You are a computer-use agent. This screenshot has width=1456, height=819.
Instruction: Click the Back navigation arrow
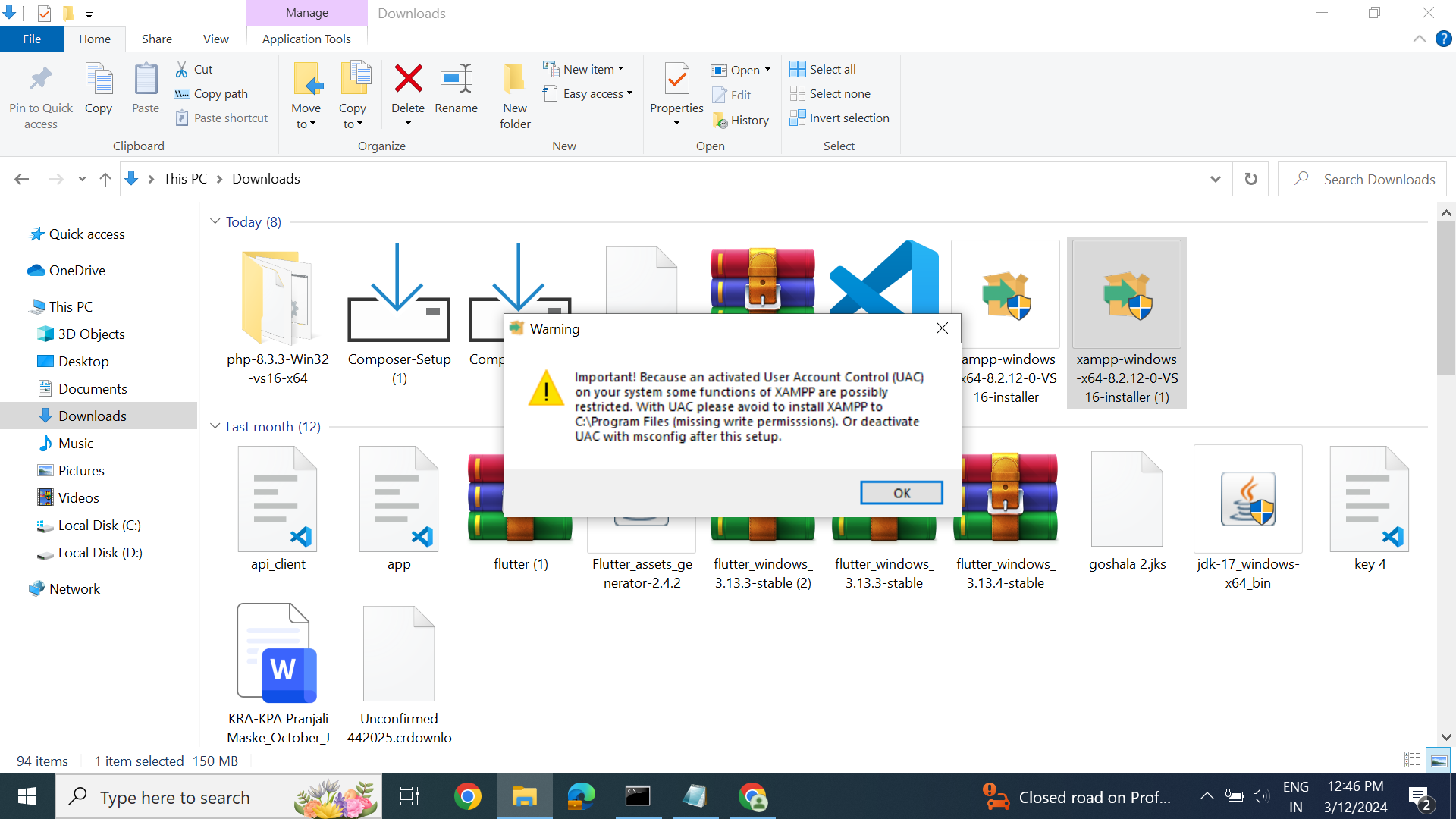pyautogui.click(x=22, y=179)
